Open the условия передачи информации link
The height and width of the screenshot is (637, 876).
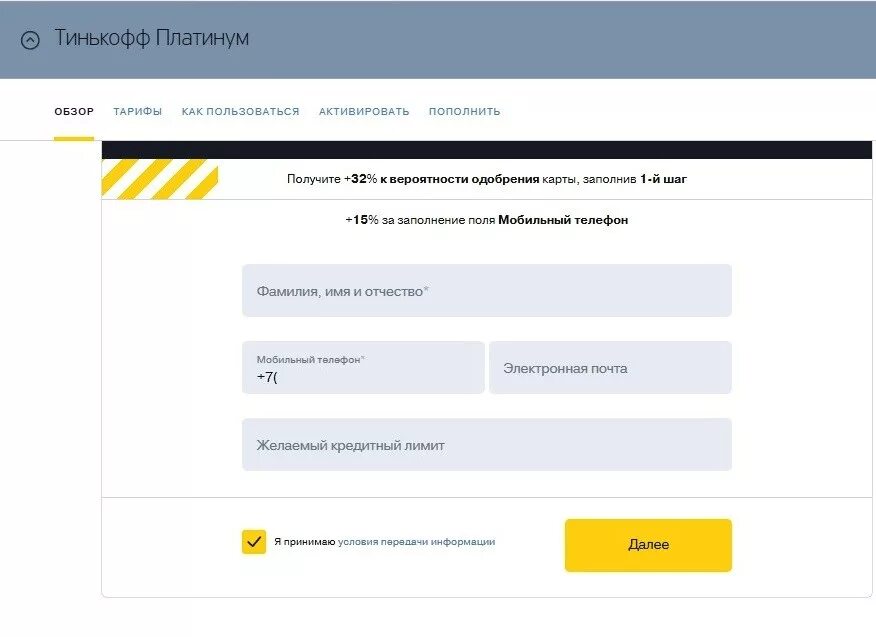coord(416,541)
